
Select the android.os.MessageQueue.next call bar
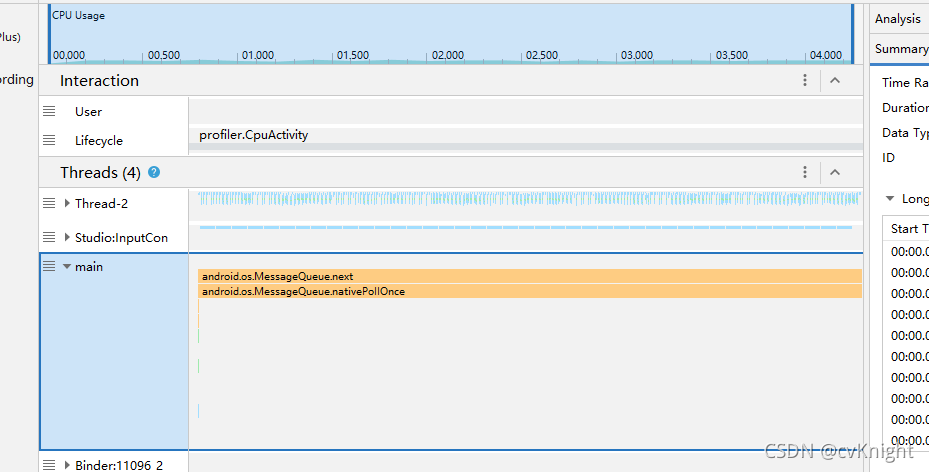(530, 276)
